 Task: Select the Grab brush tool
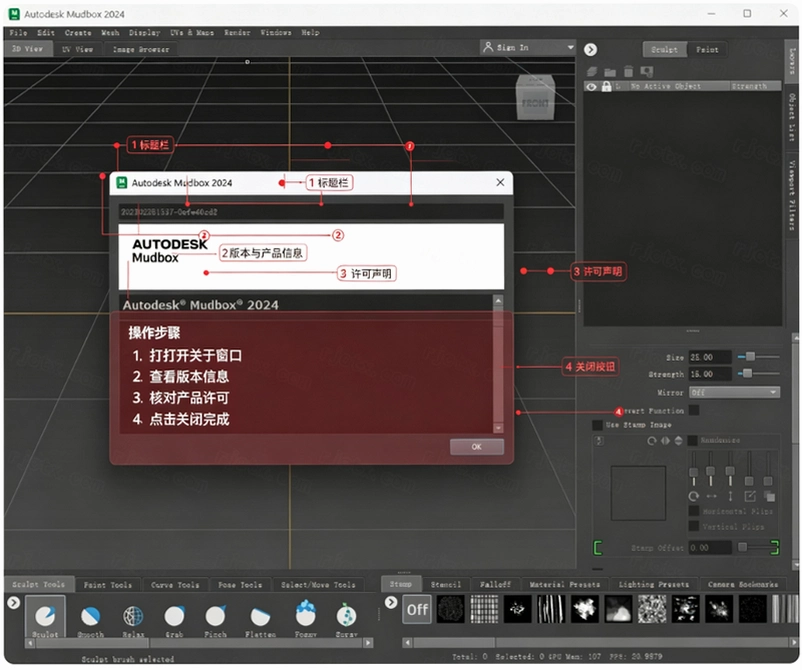coord(174,616)
